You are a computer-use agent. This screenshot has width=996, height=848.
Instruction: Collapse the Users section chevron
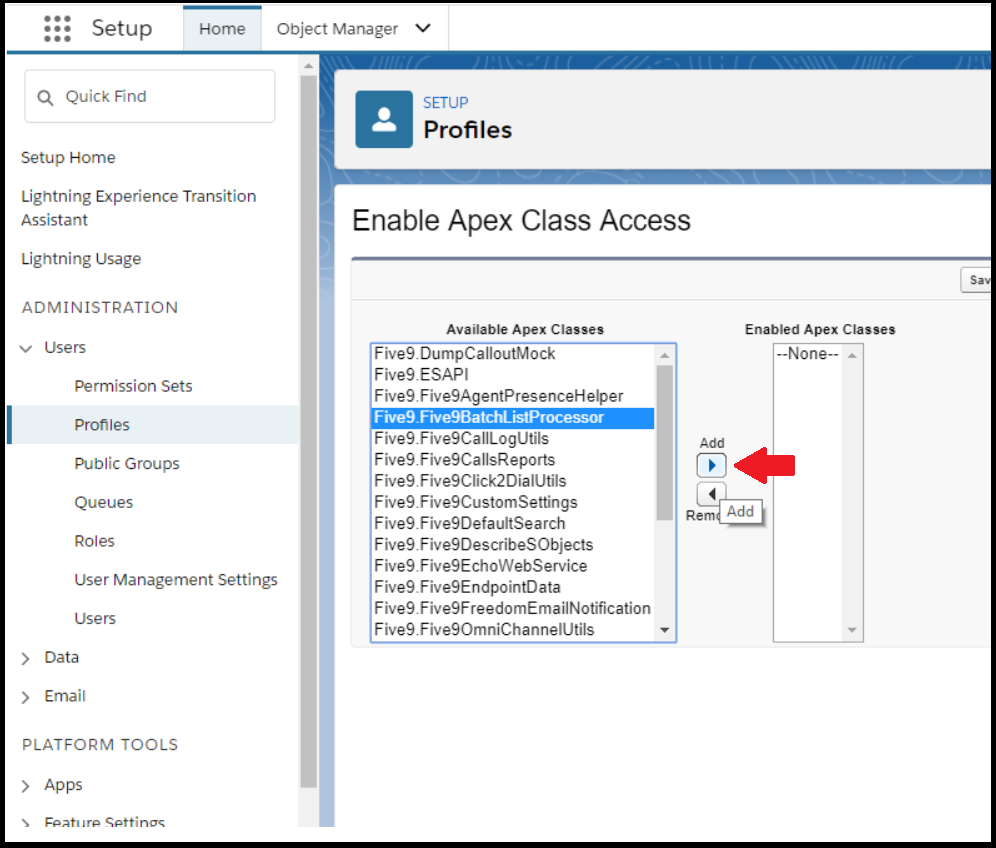pos(26,348)
